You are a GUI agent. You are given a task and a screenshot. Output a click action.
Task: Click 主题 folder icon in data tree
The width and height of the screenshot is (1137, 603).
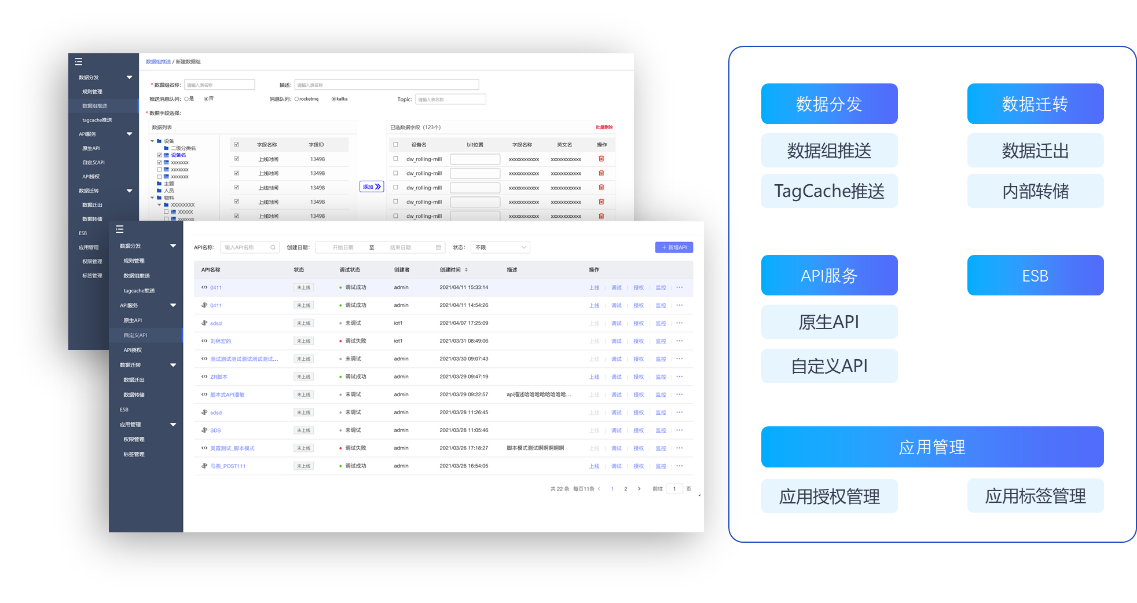point(159,183)
